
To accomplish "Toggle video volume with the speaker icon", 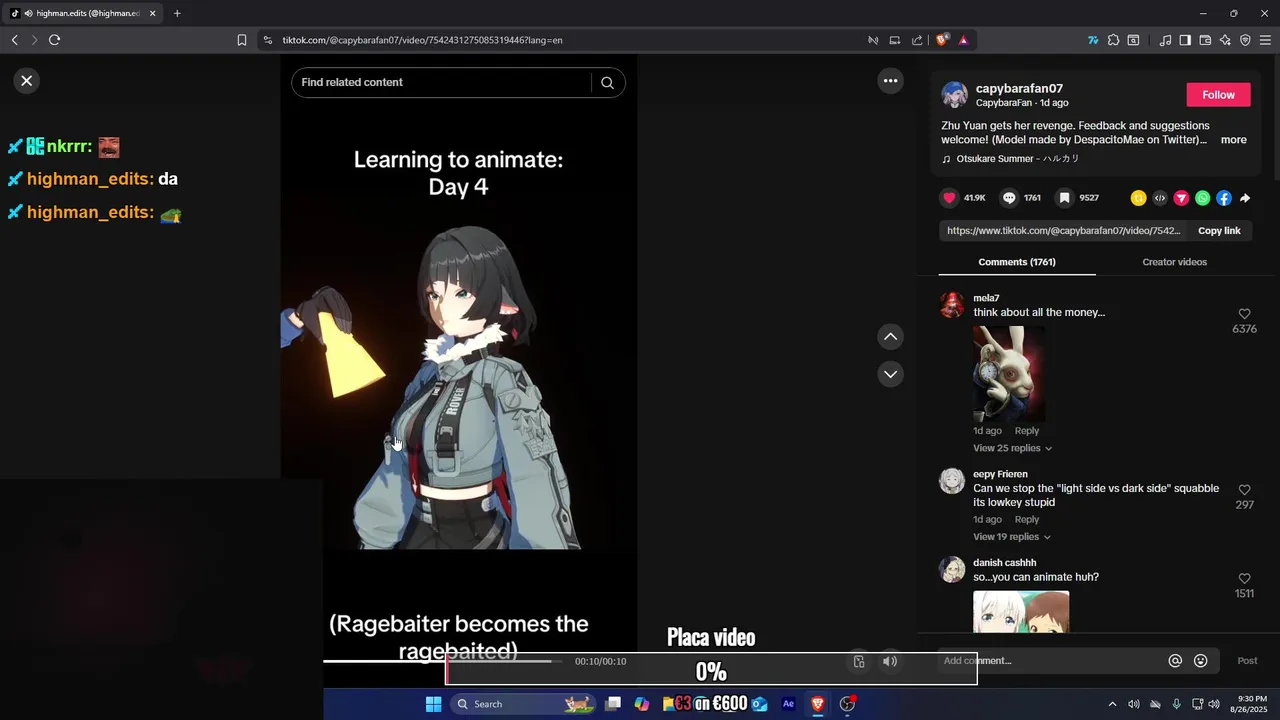I will [889, 661].
